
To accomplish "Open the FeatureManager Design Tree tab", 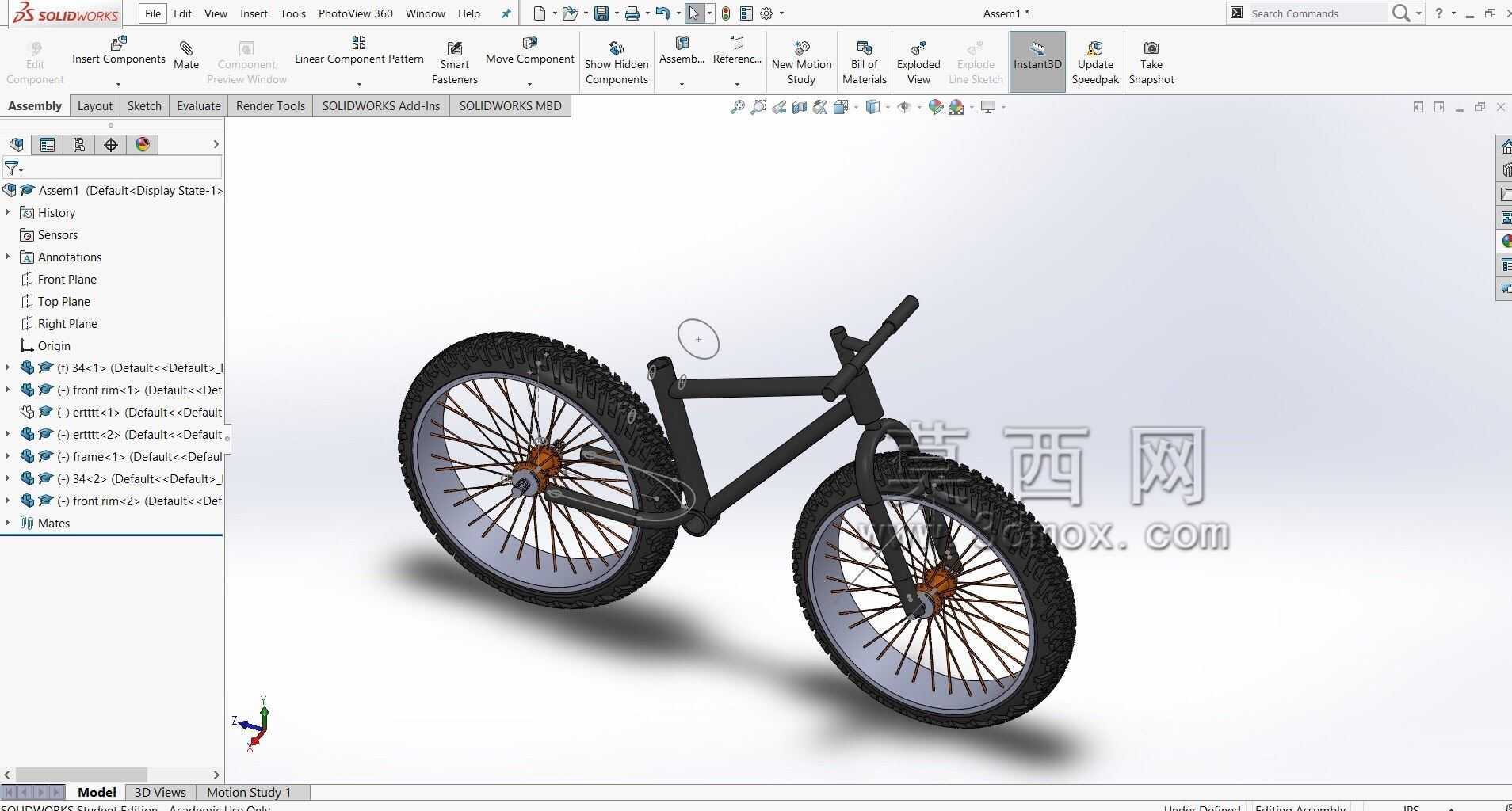I will coord(17,145).
